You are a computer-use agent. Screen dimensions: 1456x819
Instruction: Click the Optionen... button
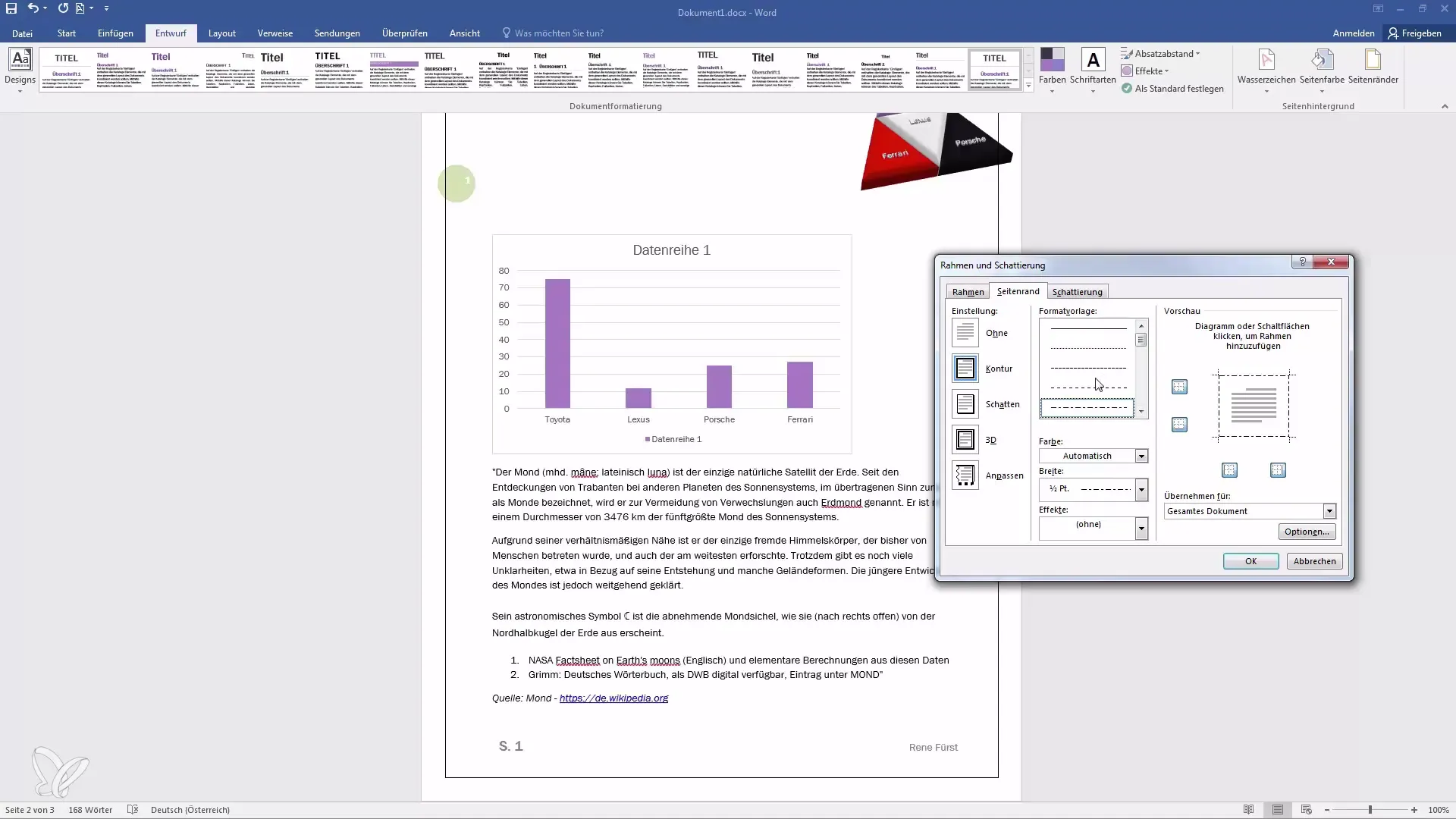pyautogui.click(x=1307, y=532)
